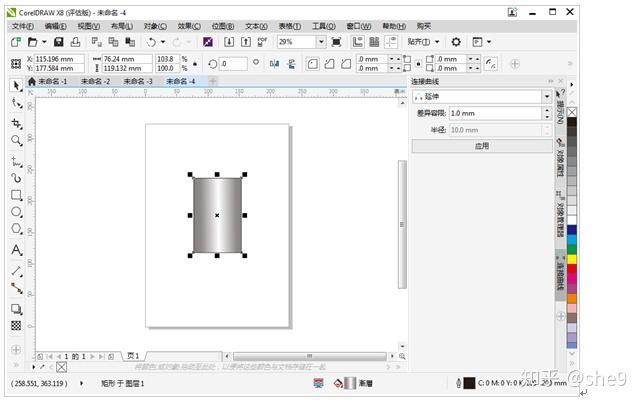Open the zoom level dropdown
Screen dimensions: 644x406
[x=321, y=42]
